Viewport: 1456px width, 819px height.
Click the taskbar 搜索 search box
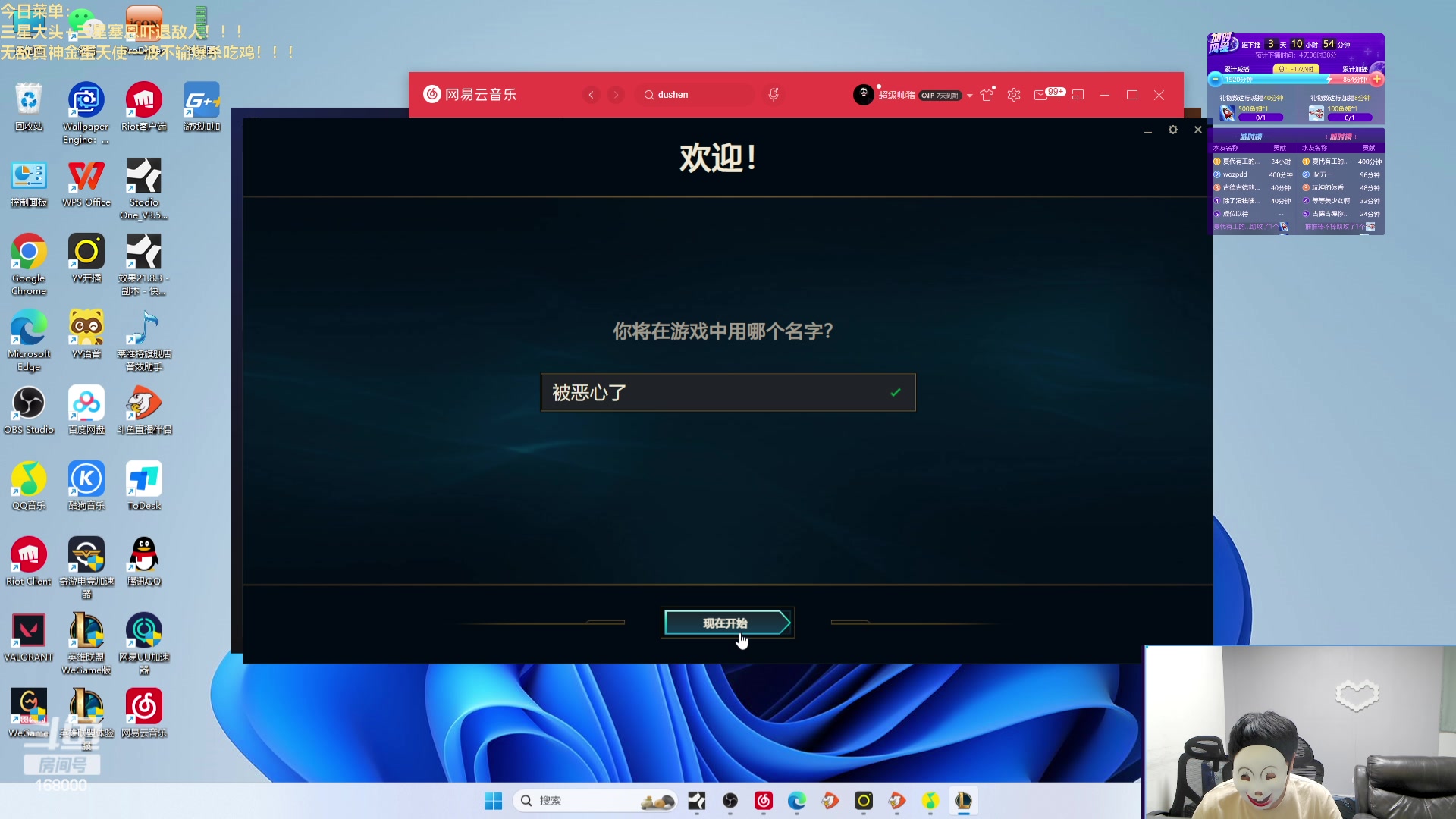(x=595, y=801)
